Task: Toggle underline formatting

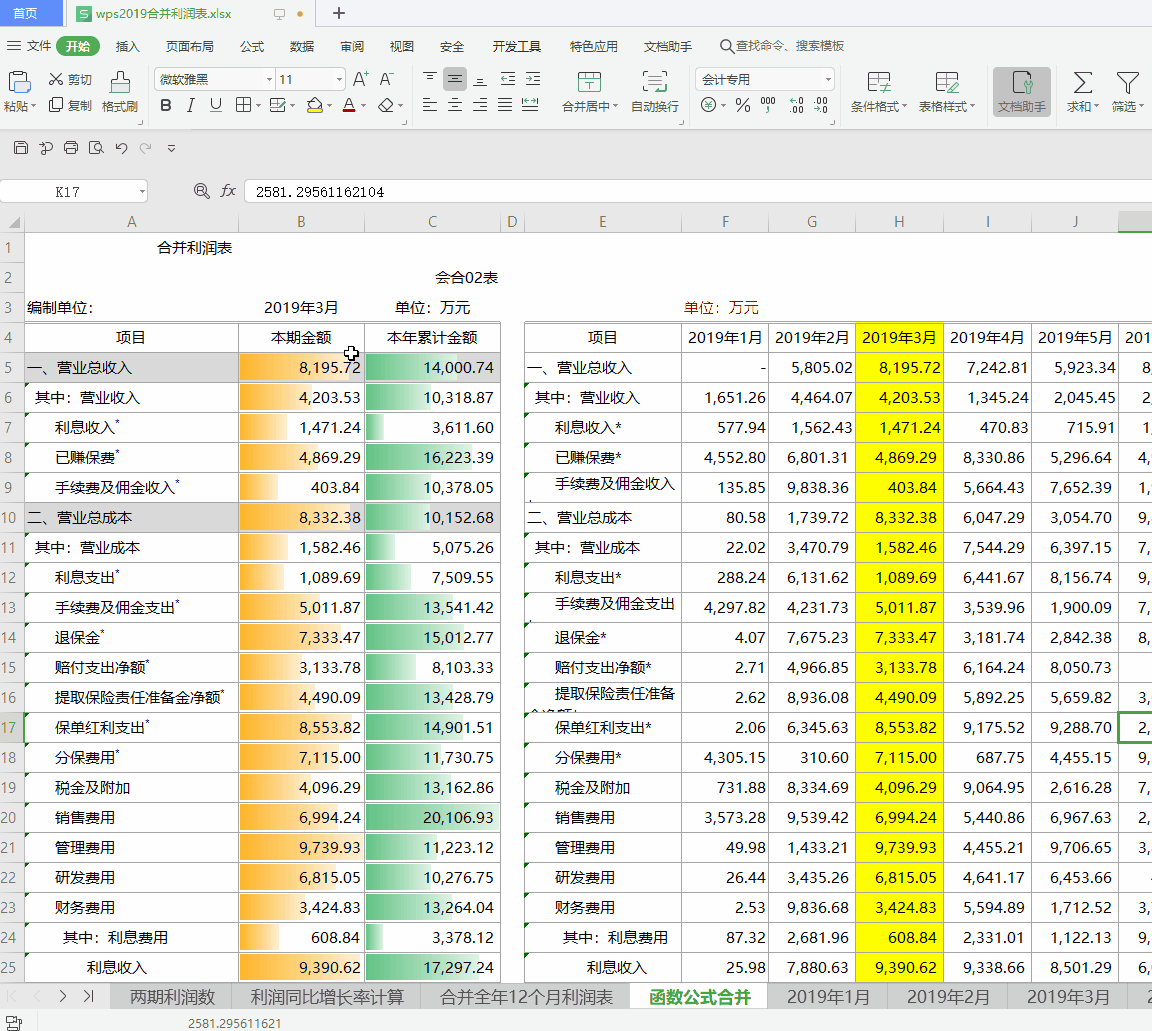Action: [215, 105]
